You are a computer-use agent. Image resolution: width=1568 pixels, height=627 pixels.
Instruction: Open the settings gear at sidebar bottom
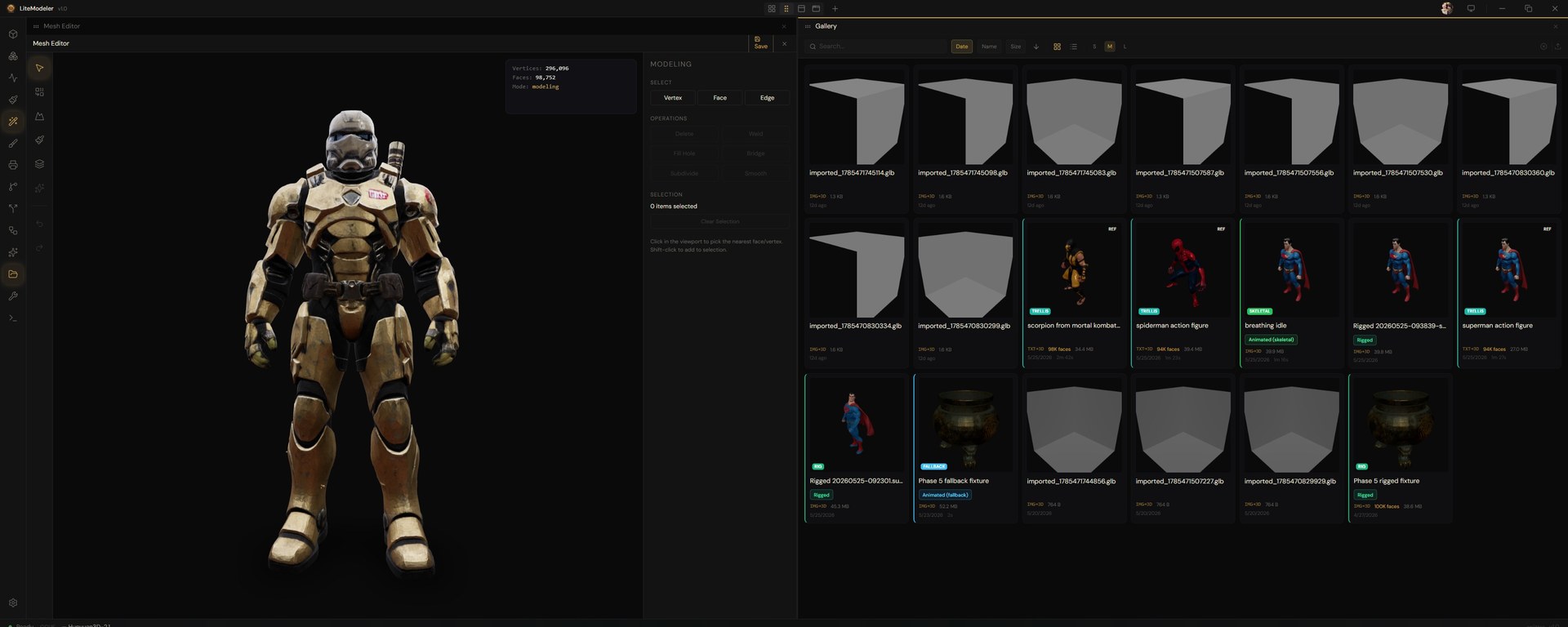point(13,603)
